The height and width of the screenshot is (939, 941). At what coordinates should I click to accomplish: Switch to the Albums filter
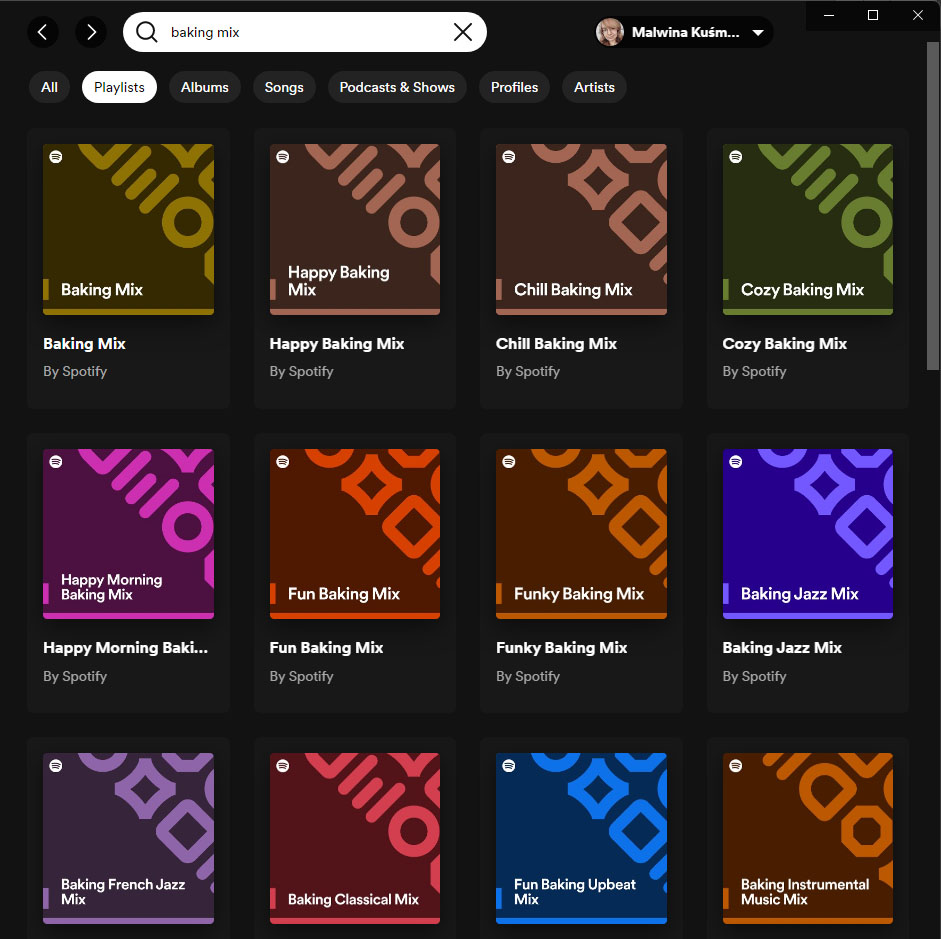(x=205, y=87)
